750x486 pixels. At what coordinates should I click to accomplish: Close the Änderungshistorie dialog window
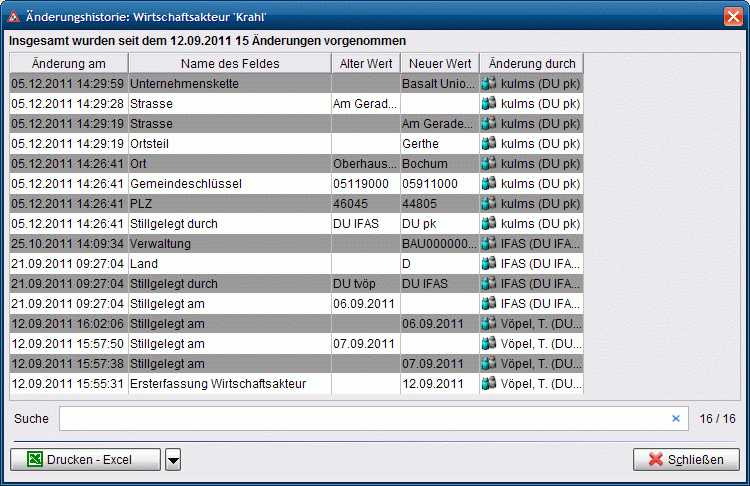point(732,17)
